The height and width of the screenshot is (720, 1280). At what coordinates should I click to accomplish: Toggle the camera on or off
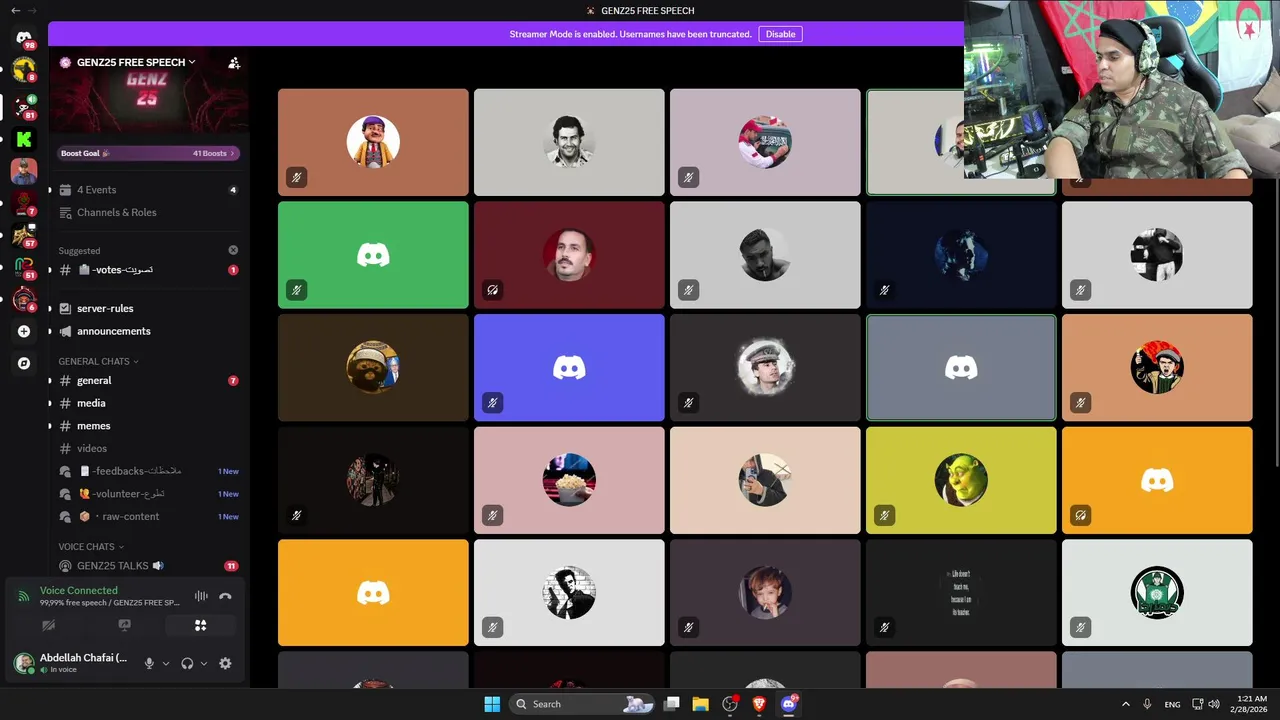[x=49, y=625]
